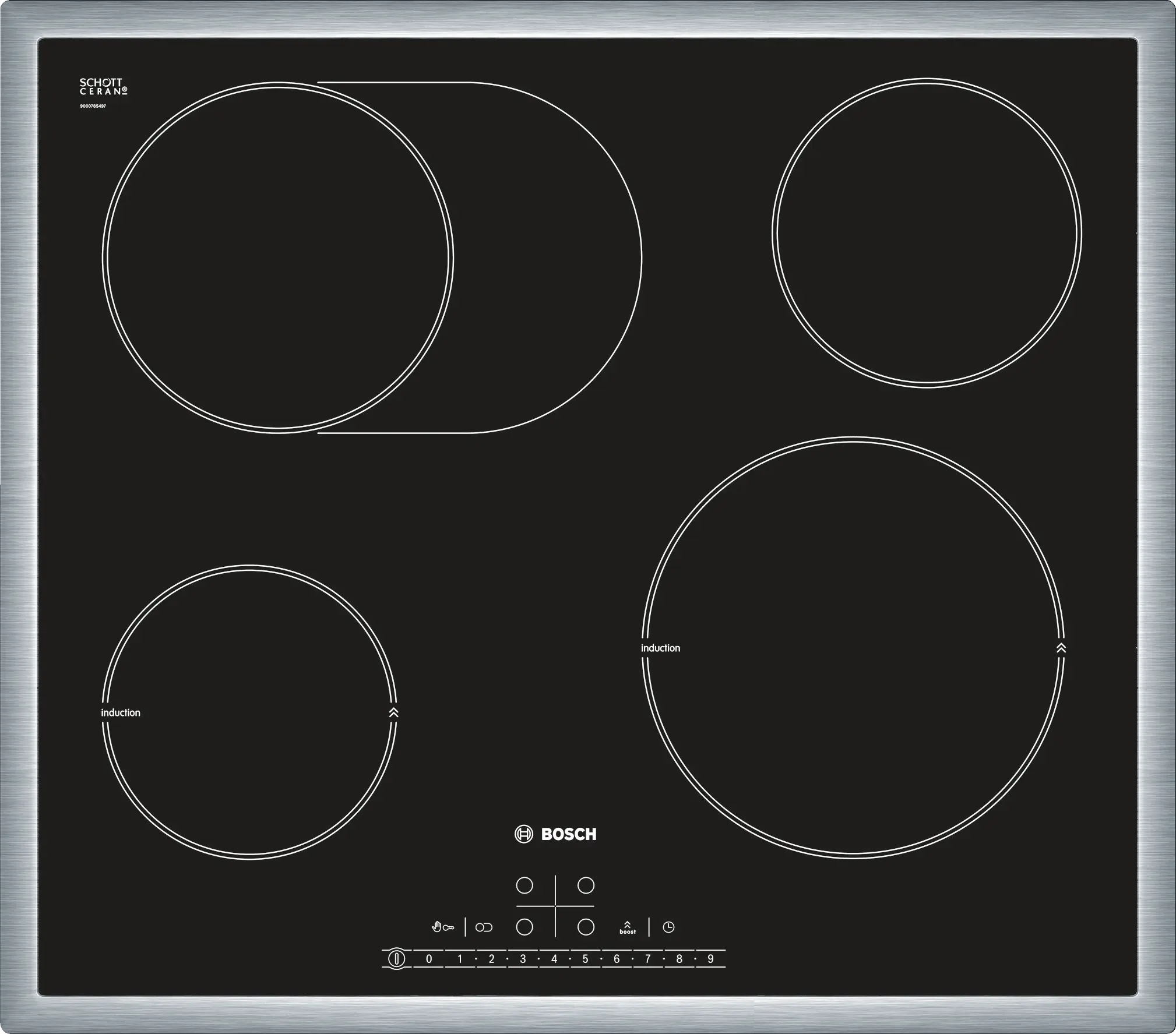
Task: Tap the childproof lock hand-key icon
Action: (x=442, y=927)
